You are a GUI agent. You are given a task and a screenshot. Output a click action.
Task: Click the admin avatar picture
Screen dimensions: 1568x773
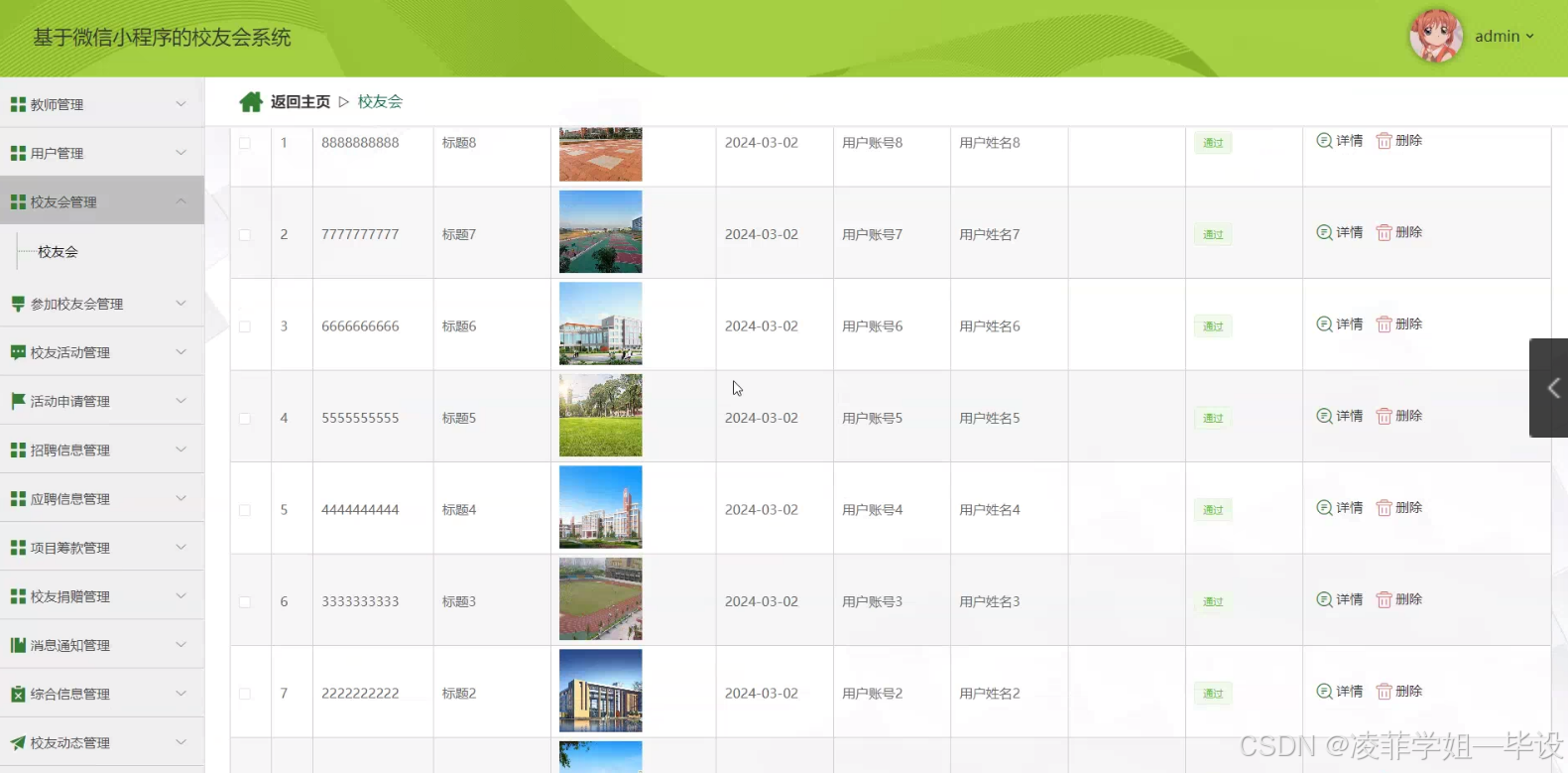pyautogui.click(x=1435, y=36)
